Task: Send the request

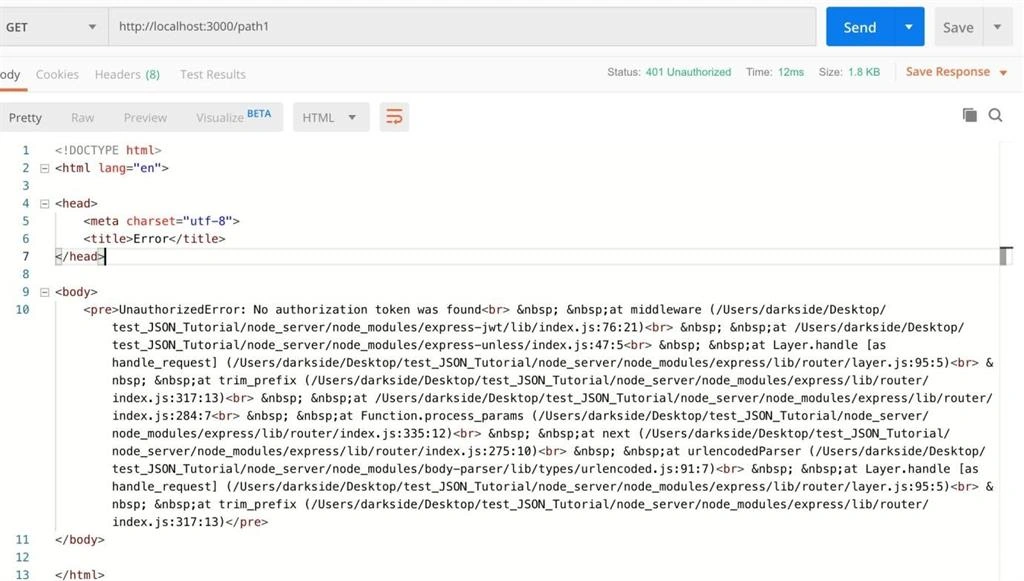Action: [859, 27]
